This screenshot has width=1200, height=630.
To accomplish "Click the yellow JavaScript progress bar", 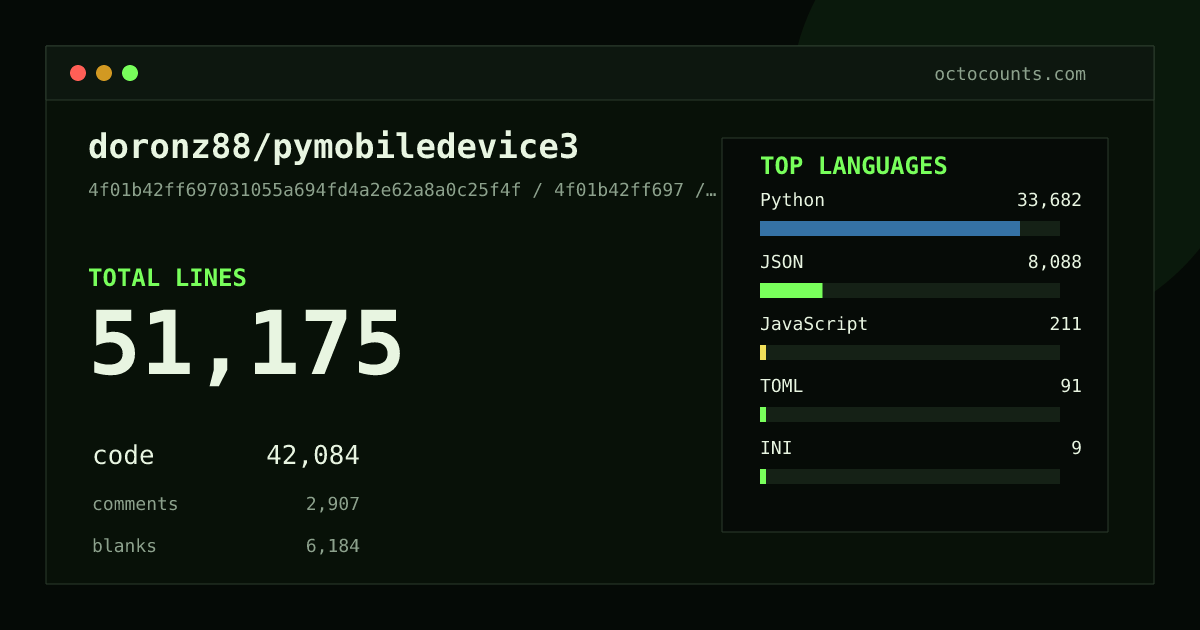I will (763, 352).
